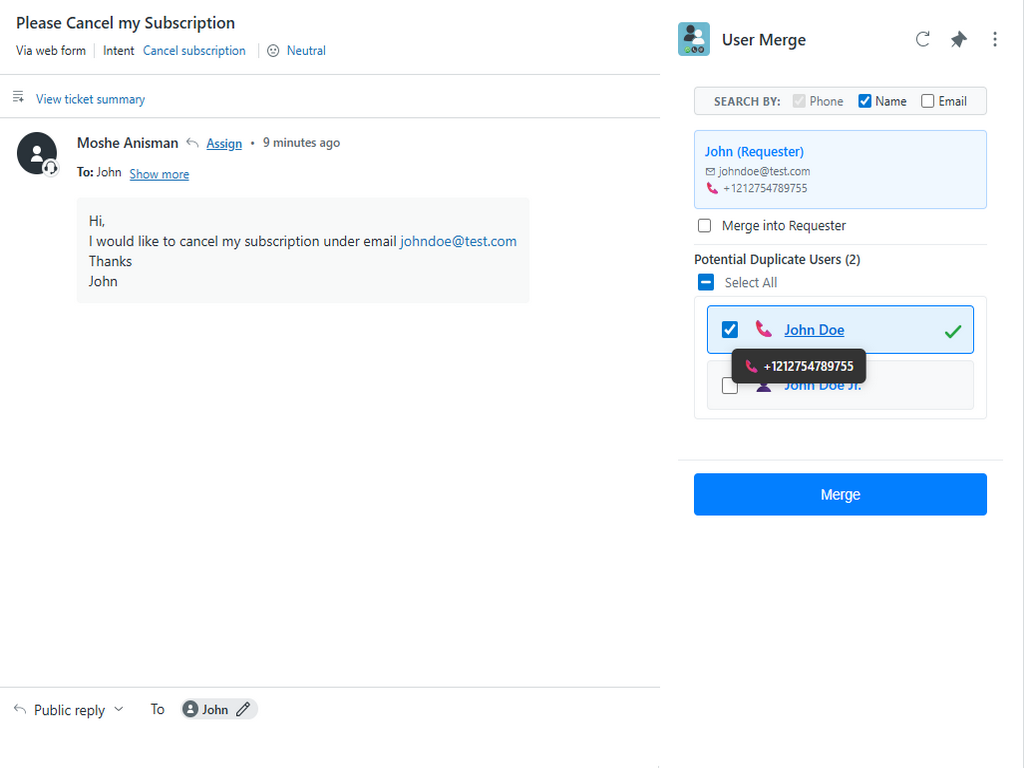Click the refresh icon in User Merge
The height and width of the screenshot is (768, 1024).
click(923, 40)
